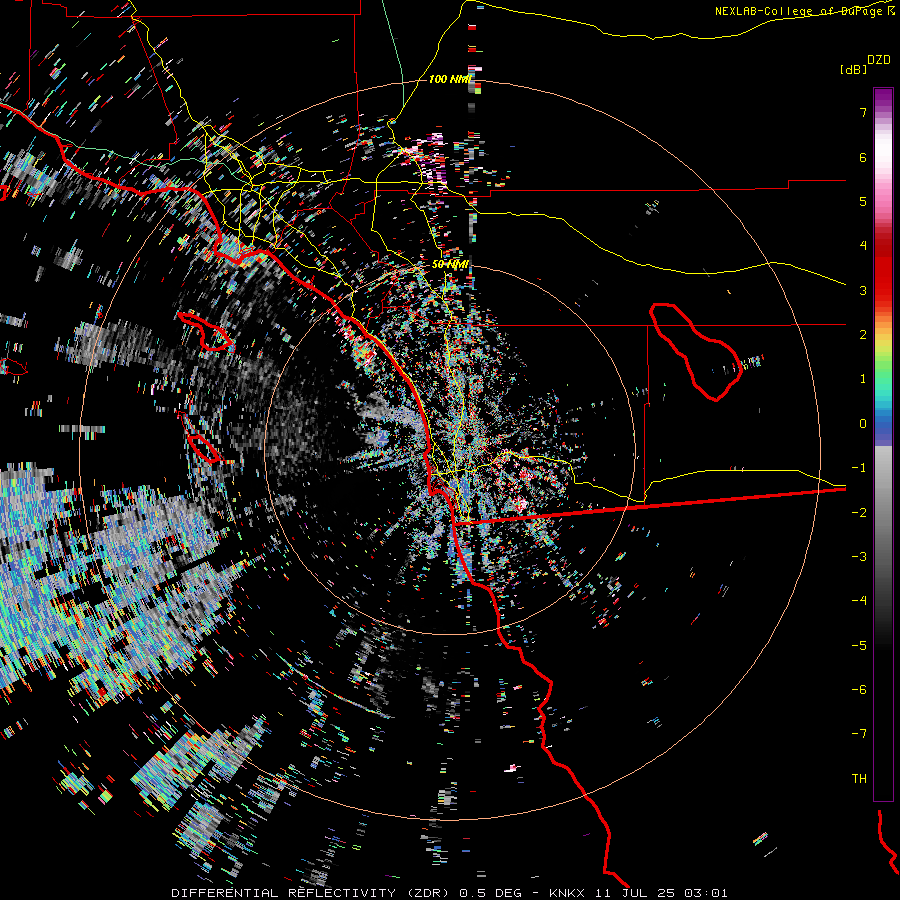Pick the -4 tick label on the scale

click(x=859, y=600)
